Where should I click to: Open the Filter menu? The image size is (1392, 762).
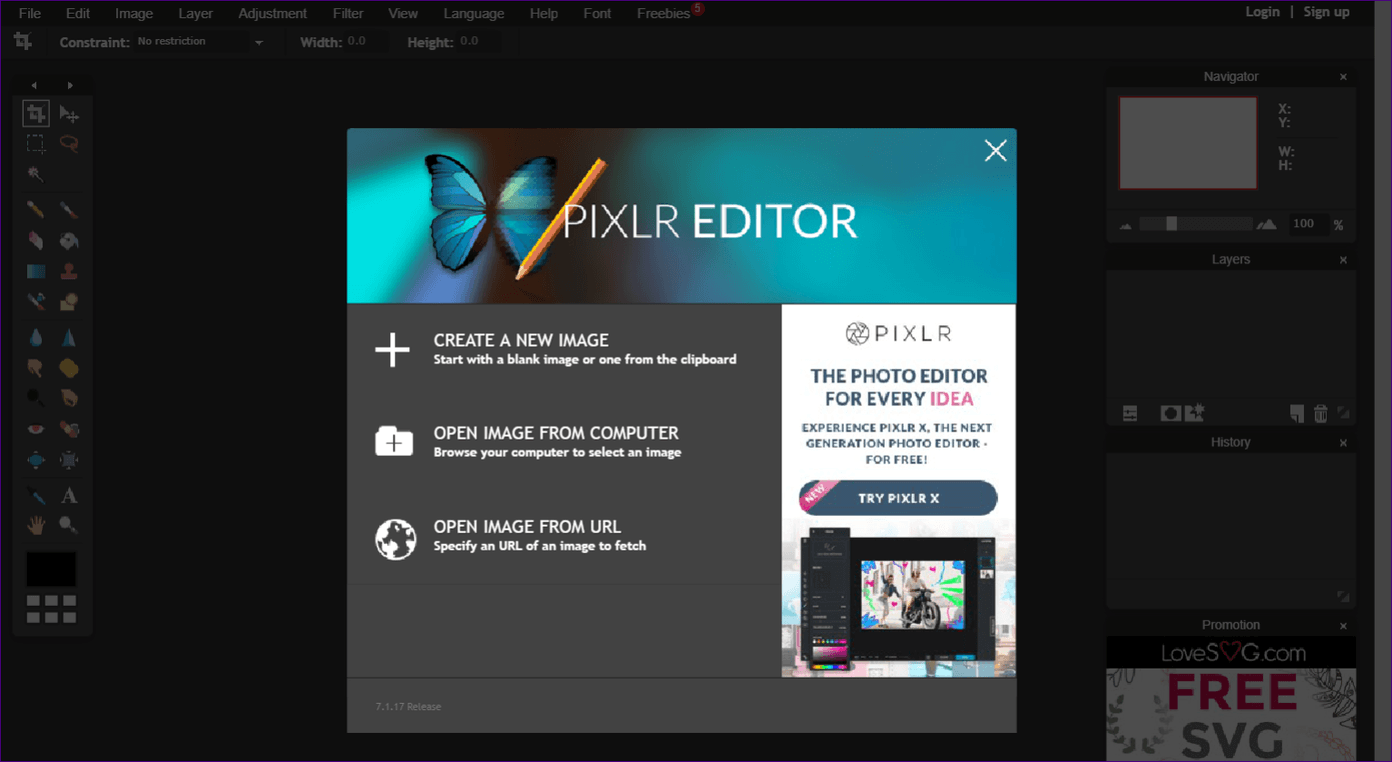coord(348,13)
